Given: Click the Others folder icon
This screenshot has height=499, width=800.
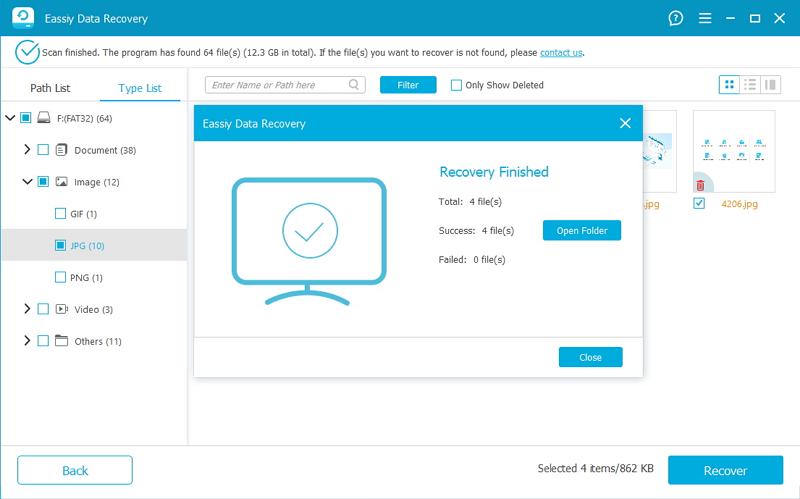Looking at the screenshot, I should (61, 340).
